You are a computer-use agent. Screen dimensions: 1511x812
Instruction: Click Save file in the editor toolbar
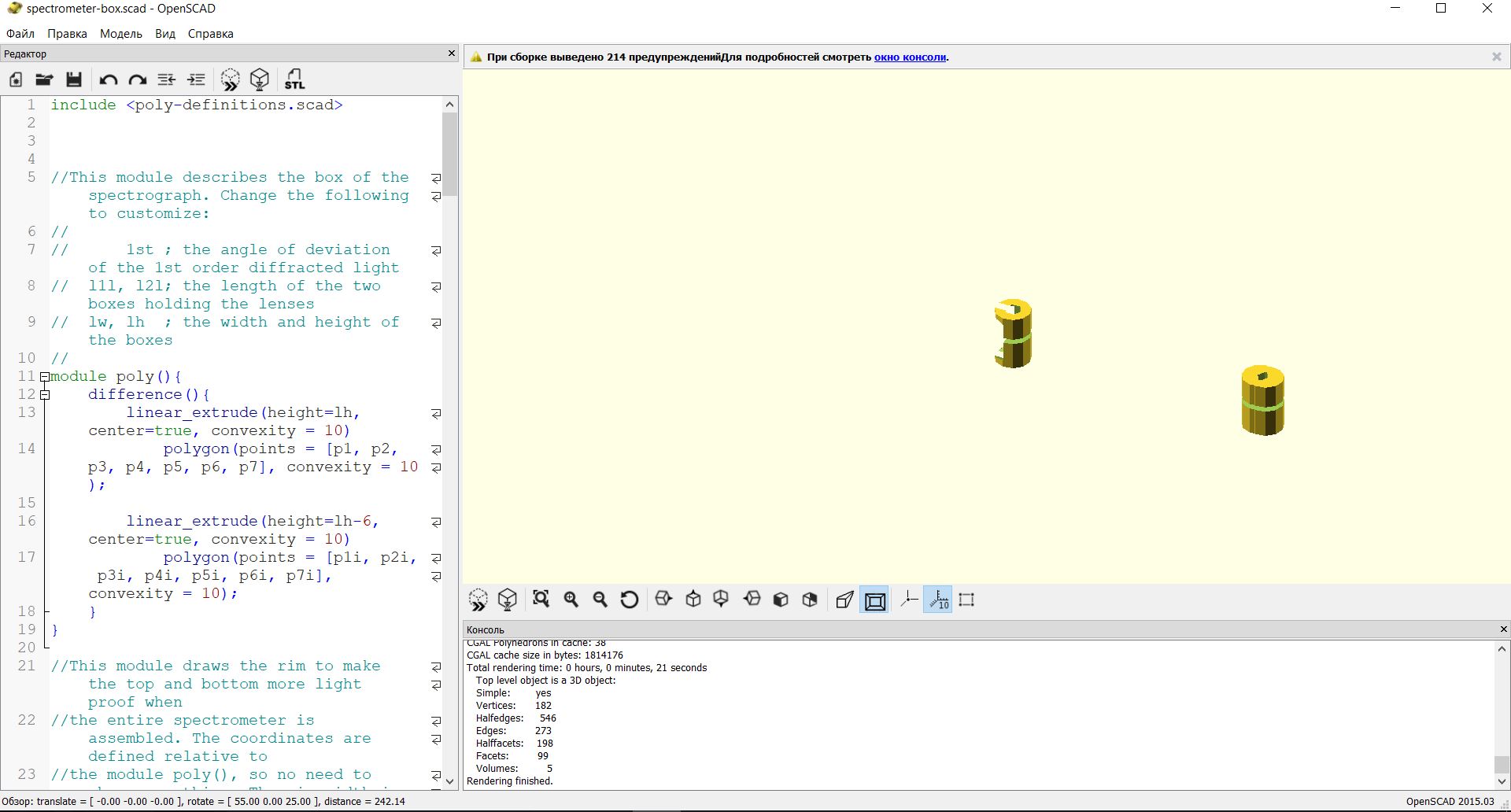pyautogui.click(x=74, y=79)
